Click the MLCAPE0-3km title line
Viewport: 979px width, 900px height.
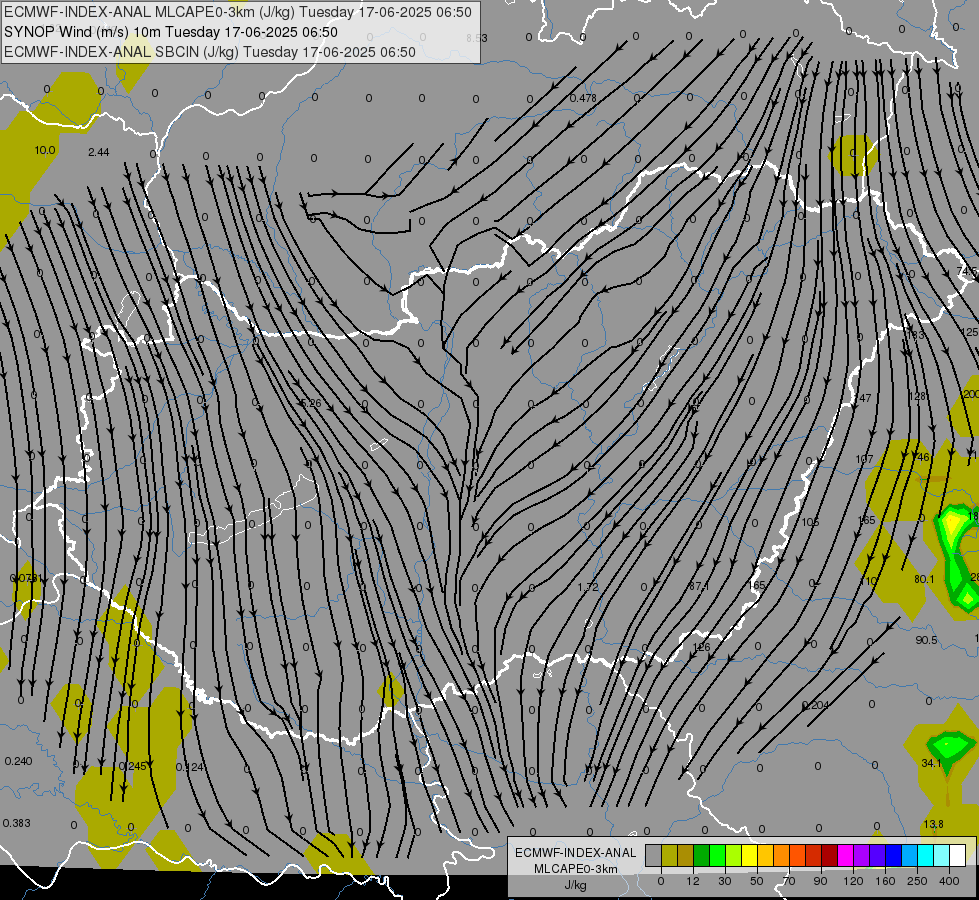coord(237,12)
